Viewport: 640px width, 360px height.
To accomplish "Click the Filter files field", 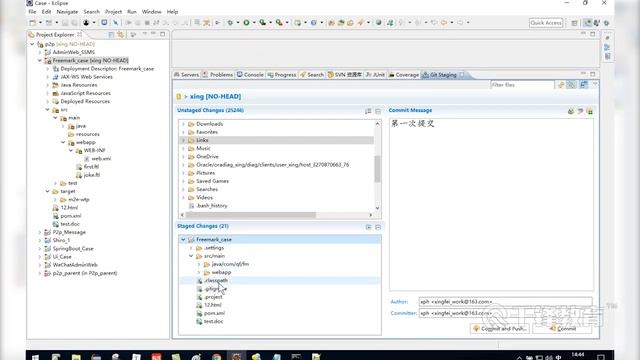I will click(x=522, y=85).
